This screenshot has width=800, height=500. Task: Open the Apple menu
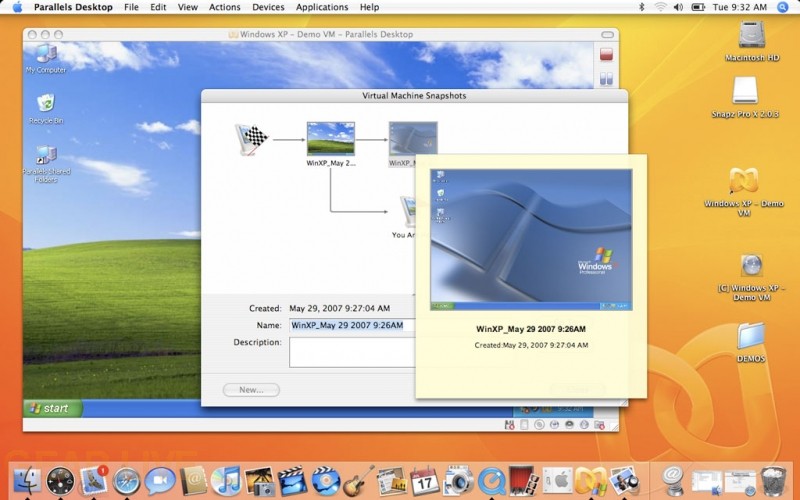pyautogui.click(x=17, y=7)
